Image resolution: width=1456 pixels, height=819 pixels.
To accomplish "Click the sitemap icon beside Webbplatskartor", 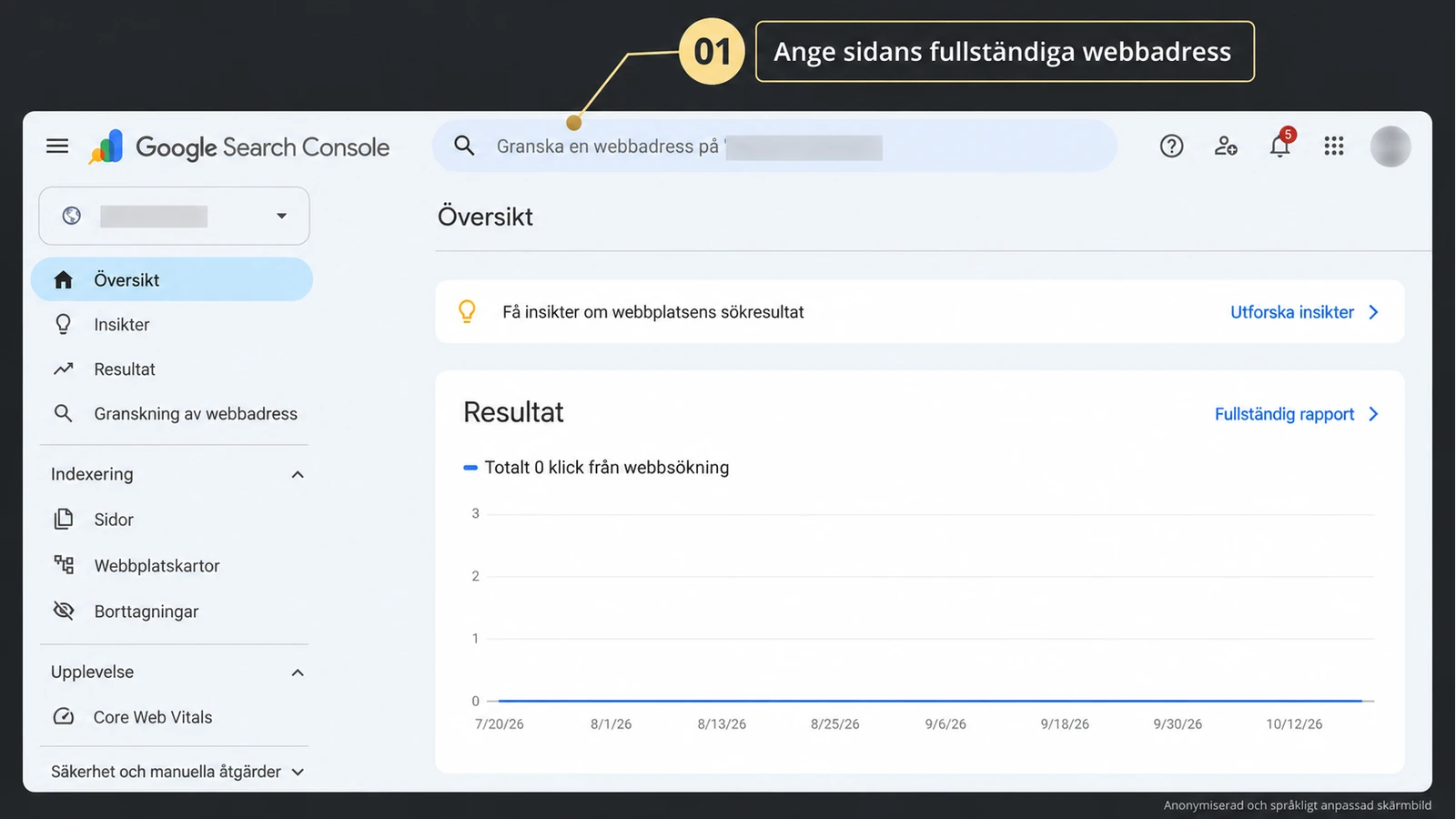I will click(63, 565).
